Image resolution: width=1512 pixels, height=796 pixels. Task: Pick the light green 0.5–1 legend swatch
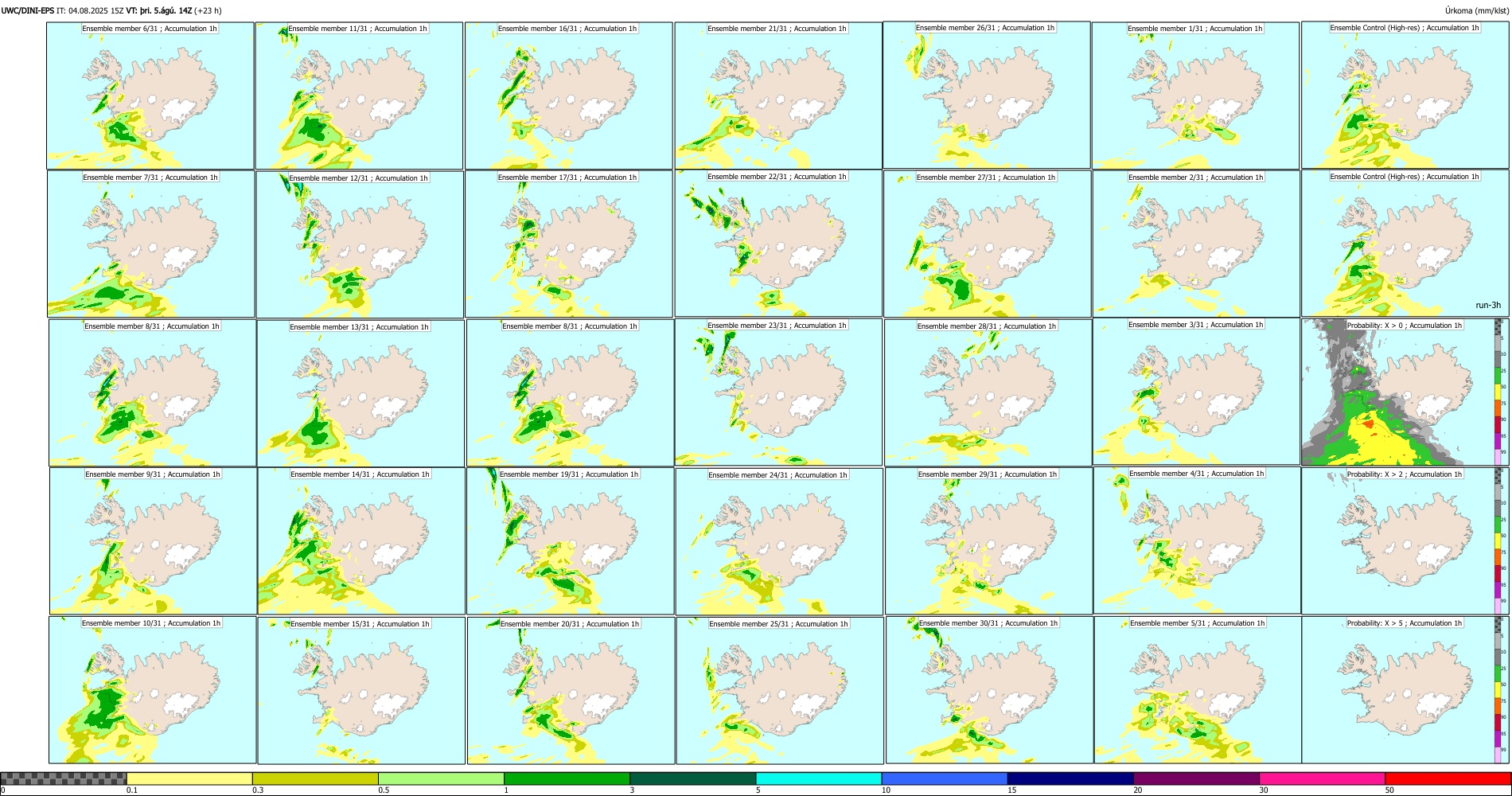(441, 778)
